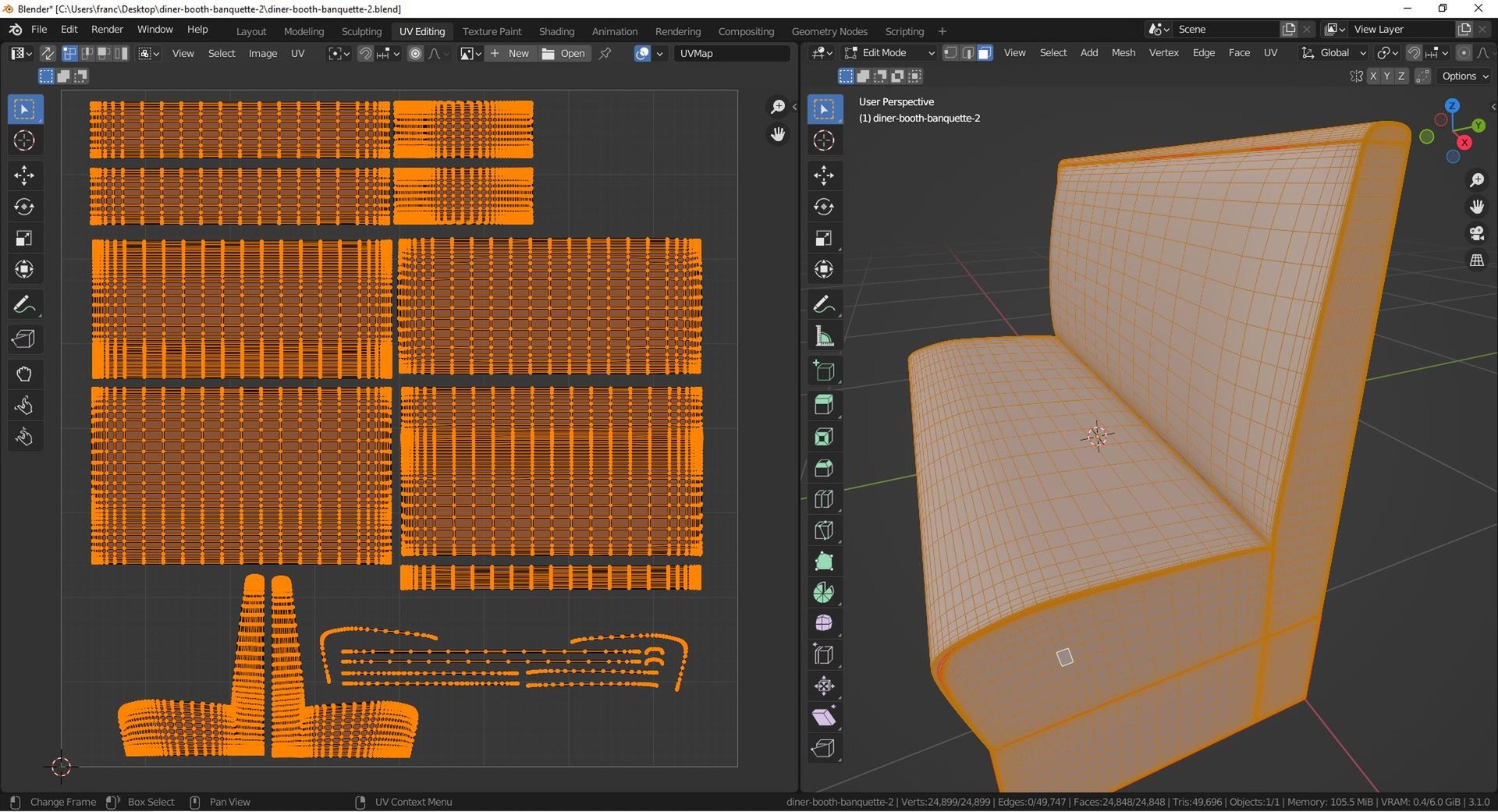Select the UV editor Annotate tool
Screen dimensions: 1498x812
(x=24, y=304)
